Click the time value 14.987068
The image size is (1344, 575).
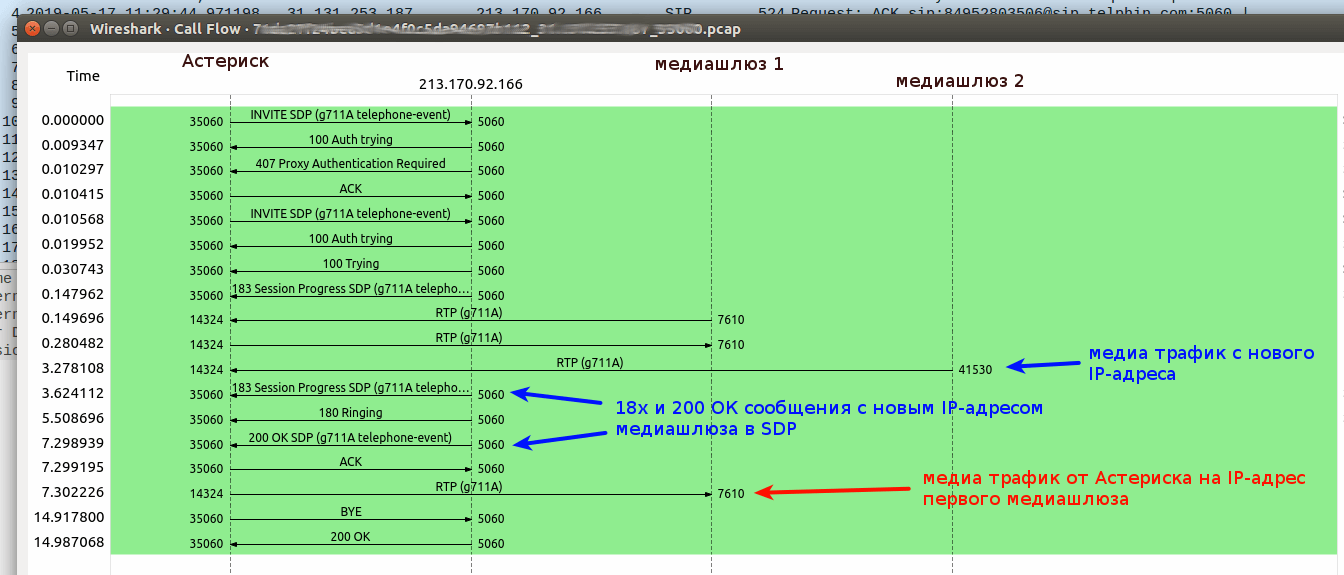(69, 542)
